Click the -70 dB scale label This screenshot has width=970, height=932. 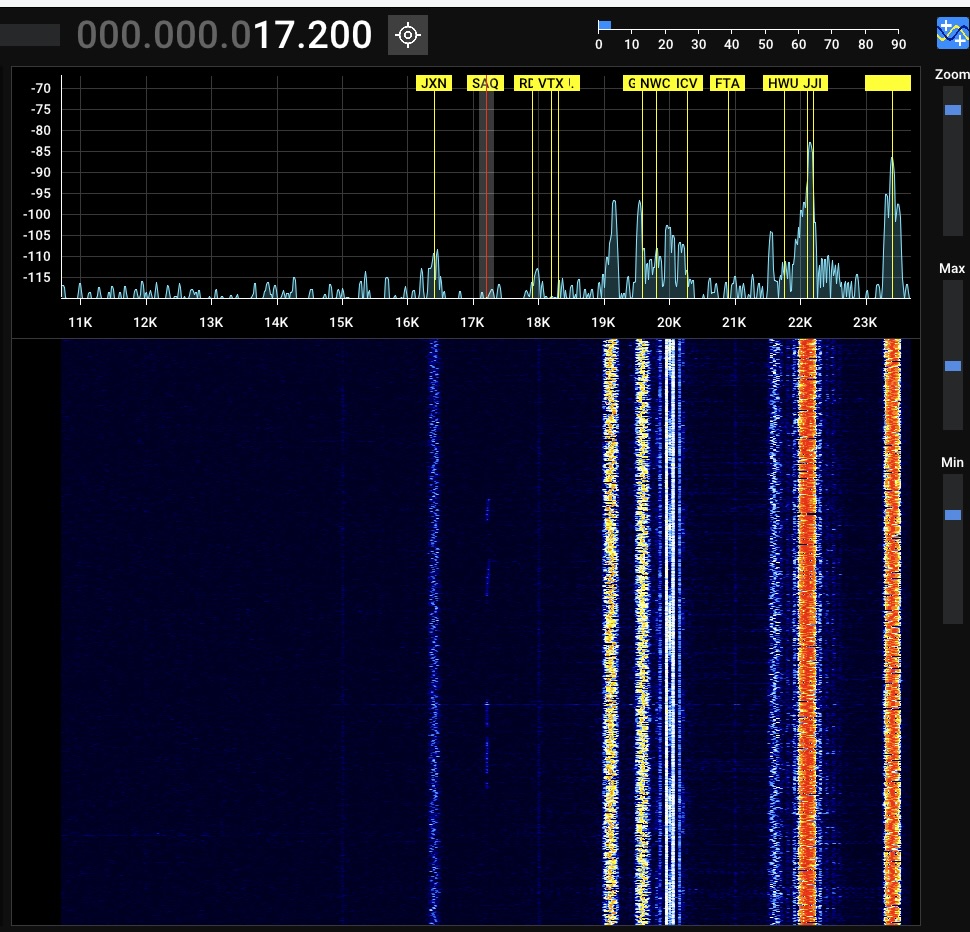coord(41,88)
